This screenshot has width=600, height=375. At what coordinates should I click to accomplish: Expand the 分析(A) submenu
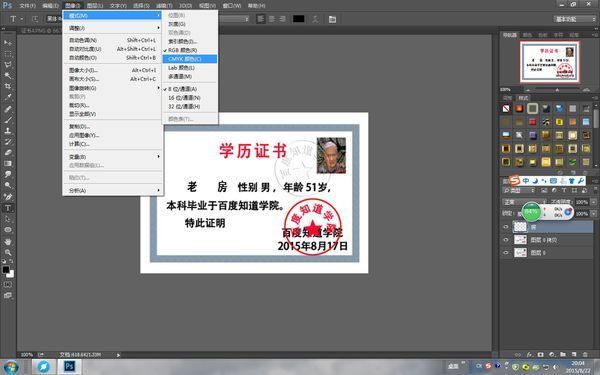(113, 191)
